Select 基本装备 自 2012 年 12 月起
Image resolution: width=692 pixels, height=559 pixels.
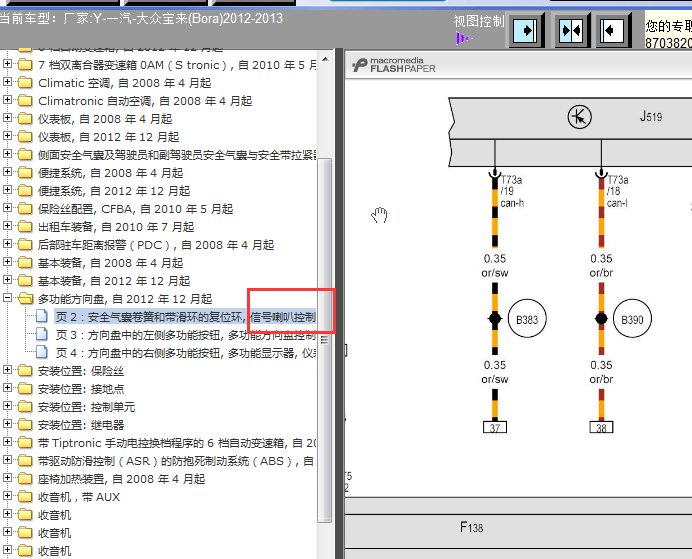(114, 281)
